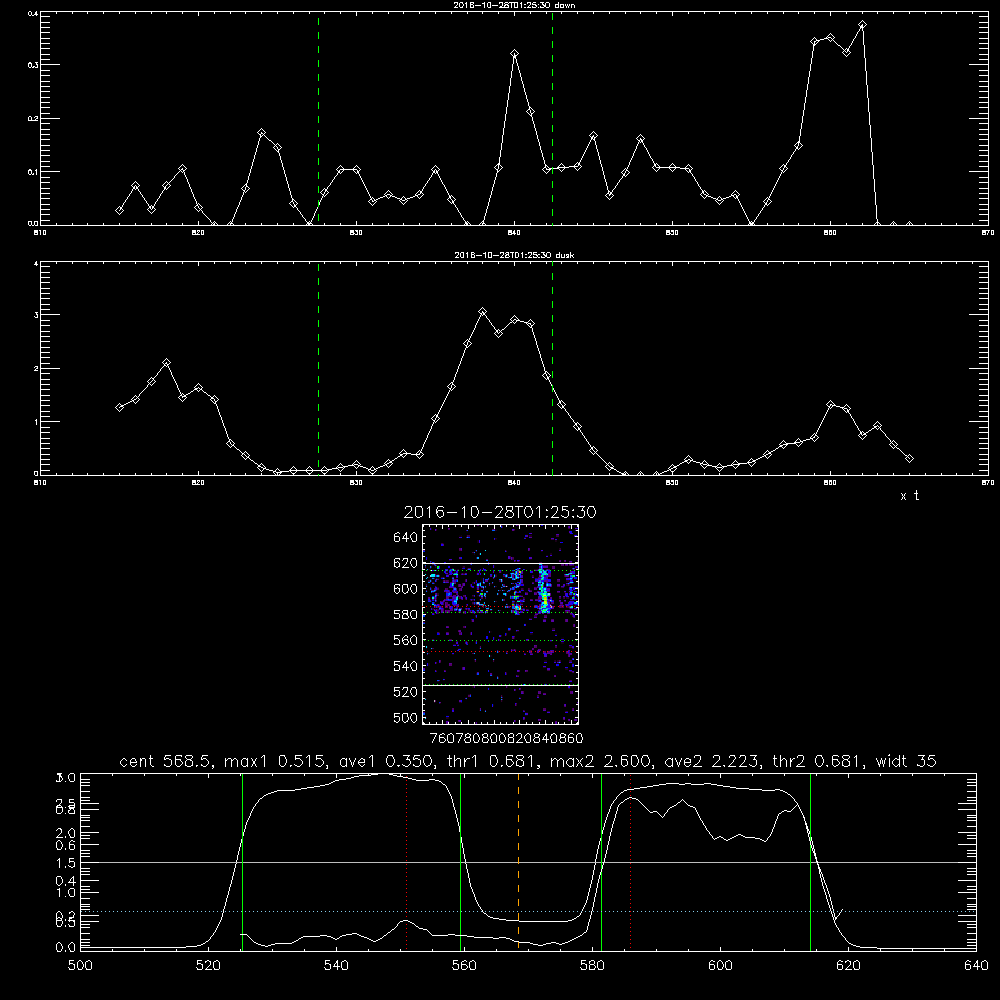Click the '2016-10-28T01:25:30' title above the color image

(x=499, y=512)
